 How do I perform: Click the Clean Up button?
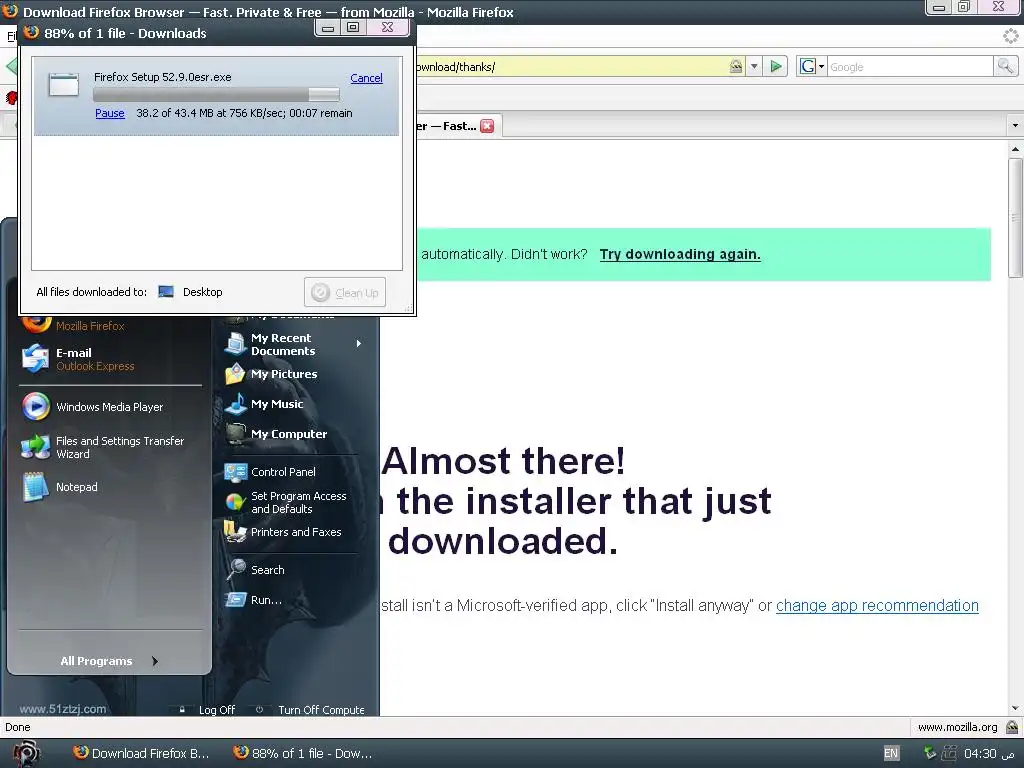tap(345, 293)
